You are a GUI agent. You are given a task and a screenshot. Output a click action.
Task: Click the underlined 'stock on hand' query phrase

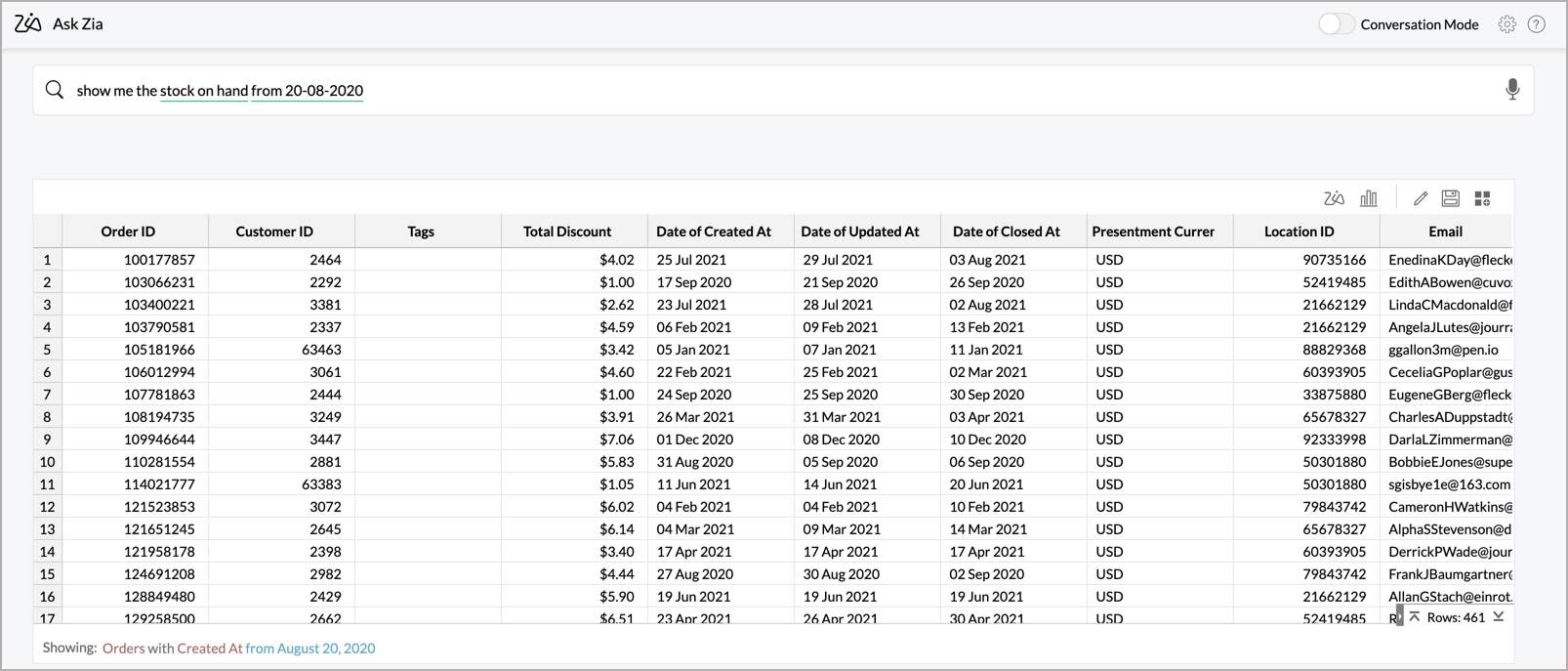pos(203,91)
